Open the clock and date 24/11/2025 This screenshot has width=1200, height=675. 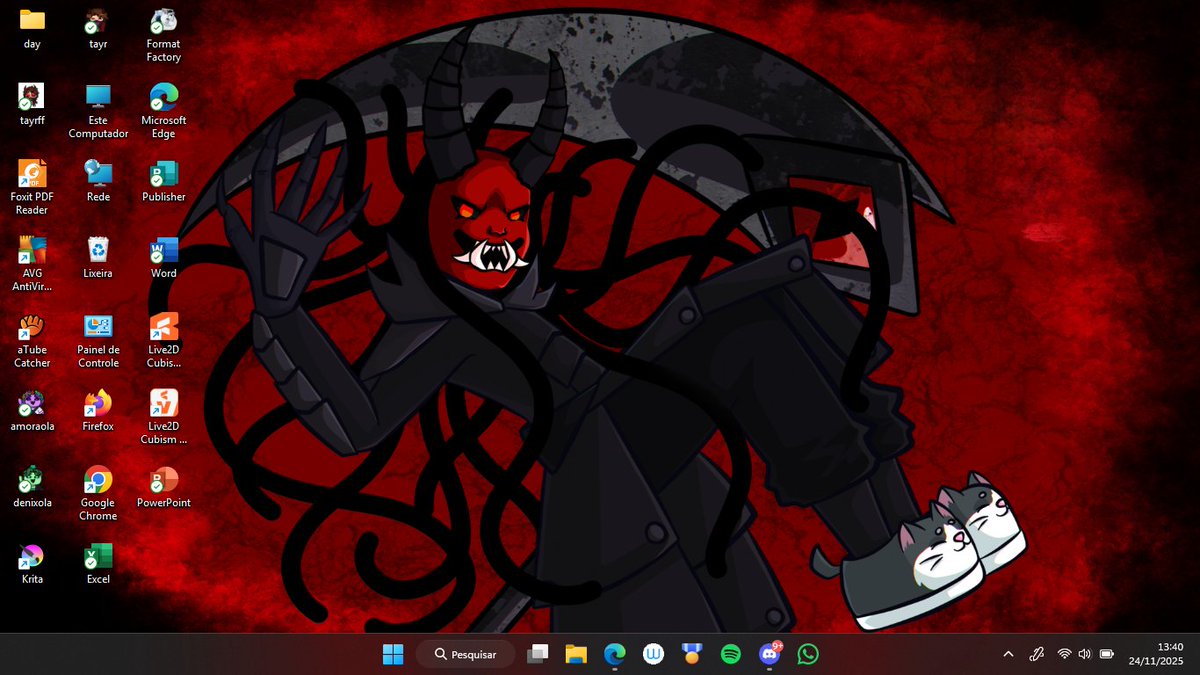point(1156,654)
